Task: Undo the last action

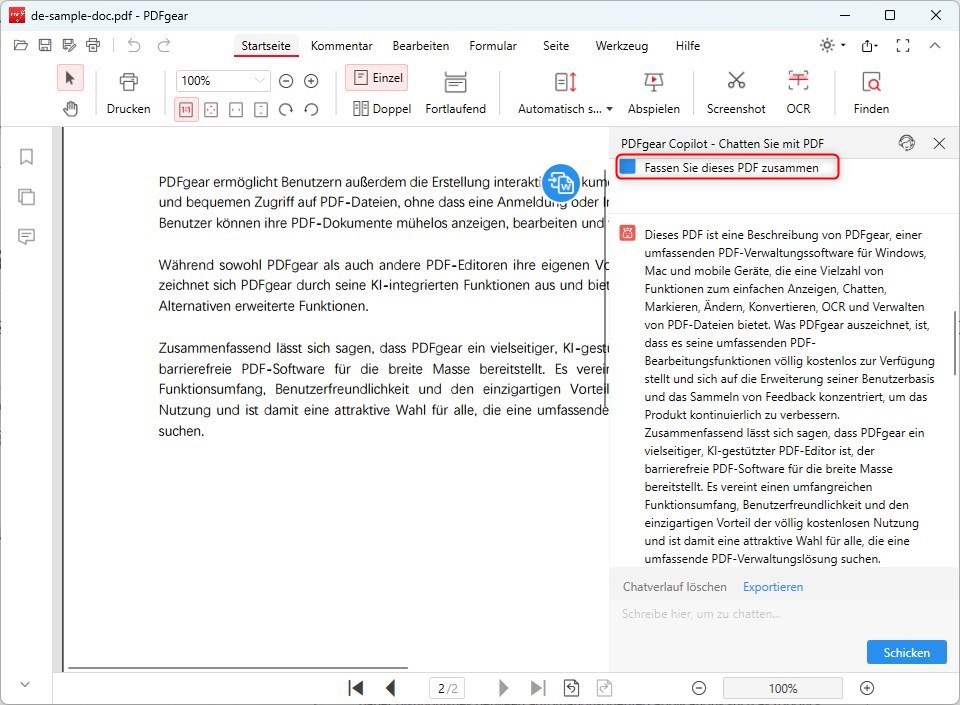Action: click(134, 45)
